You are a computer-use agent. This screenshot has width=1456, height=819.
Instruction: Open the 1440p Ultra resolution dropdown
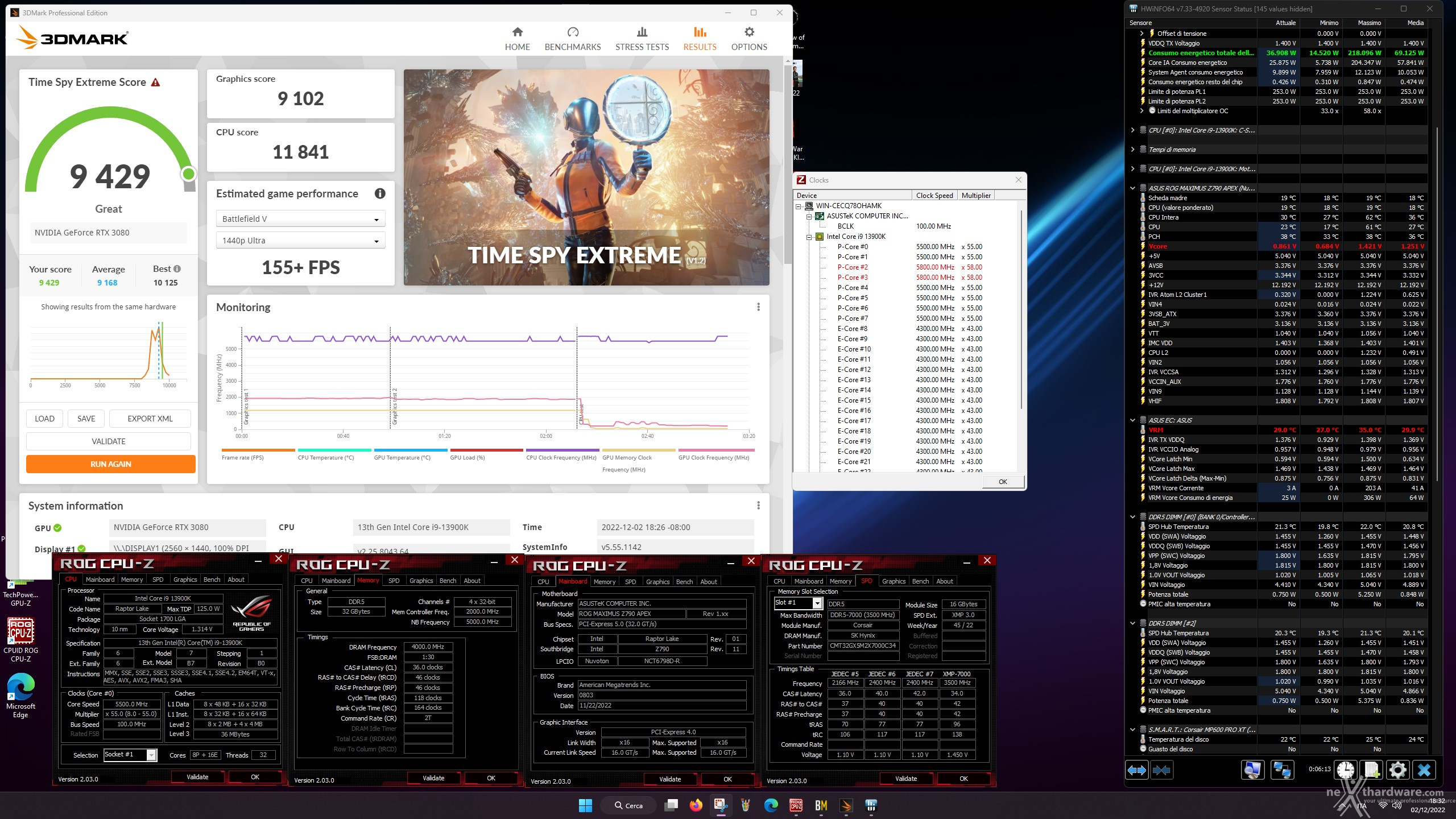300,241
